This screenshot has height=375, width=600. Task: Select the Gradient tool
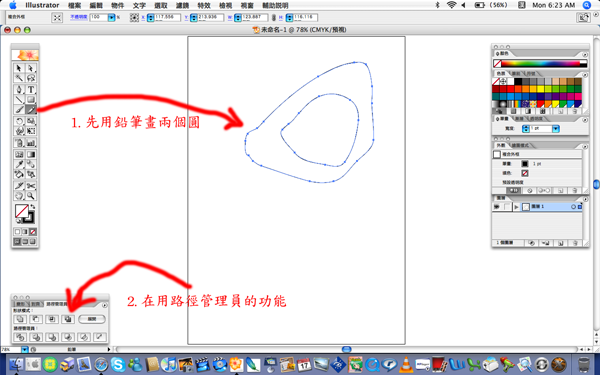(31, 155)
